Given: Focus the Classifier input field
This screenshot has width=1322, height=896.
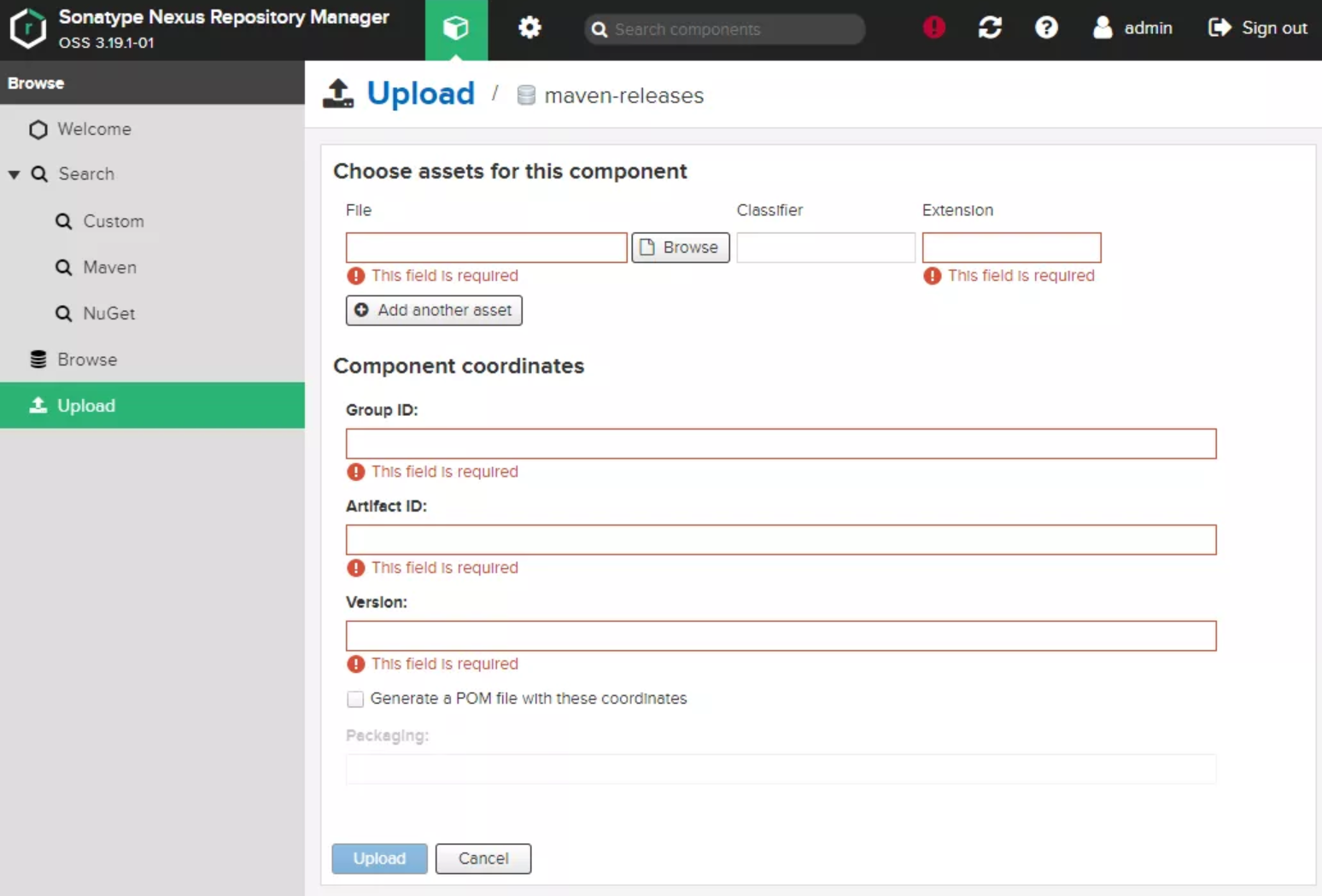Looking at the screenshot, I should 826,248.
